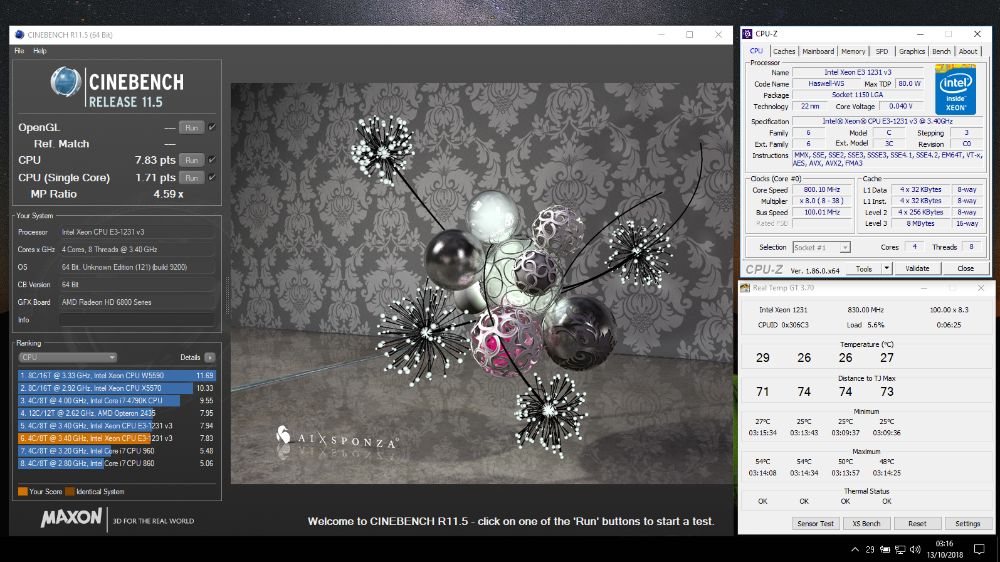This screenshot has height=562, width=1000.
Task: Select ranking row E3-1231 v3 scoring 7.94
Action: [x=116, y=425]
